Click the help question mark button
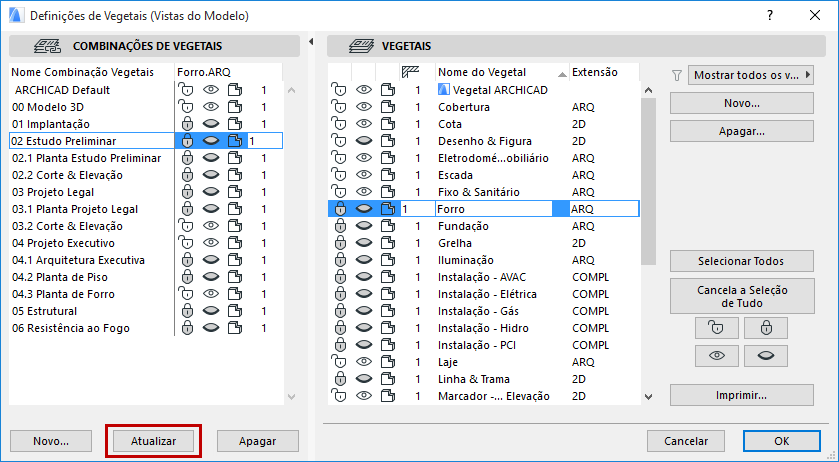 (x=769, y=16)
